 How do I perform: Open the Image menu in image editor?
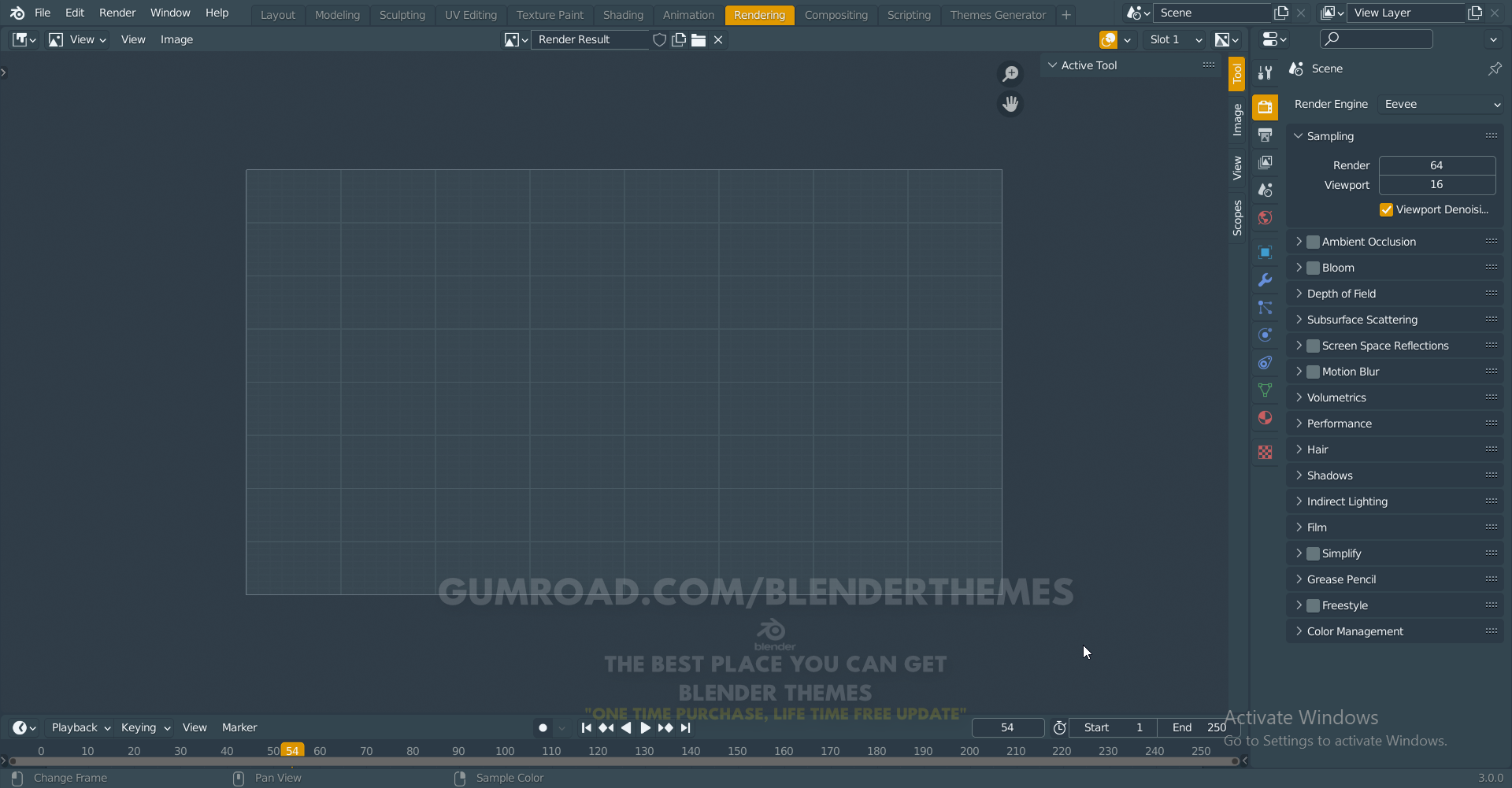coord(176,39)
